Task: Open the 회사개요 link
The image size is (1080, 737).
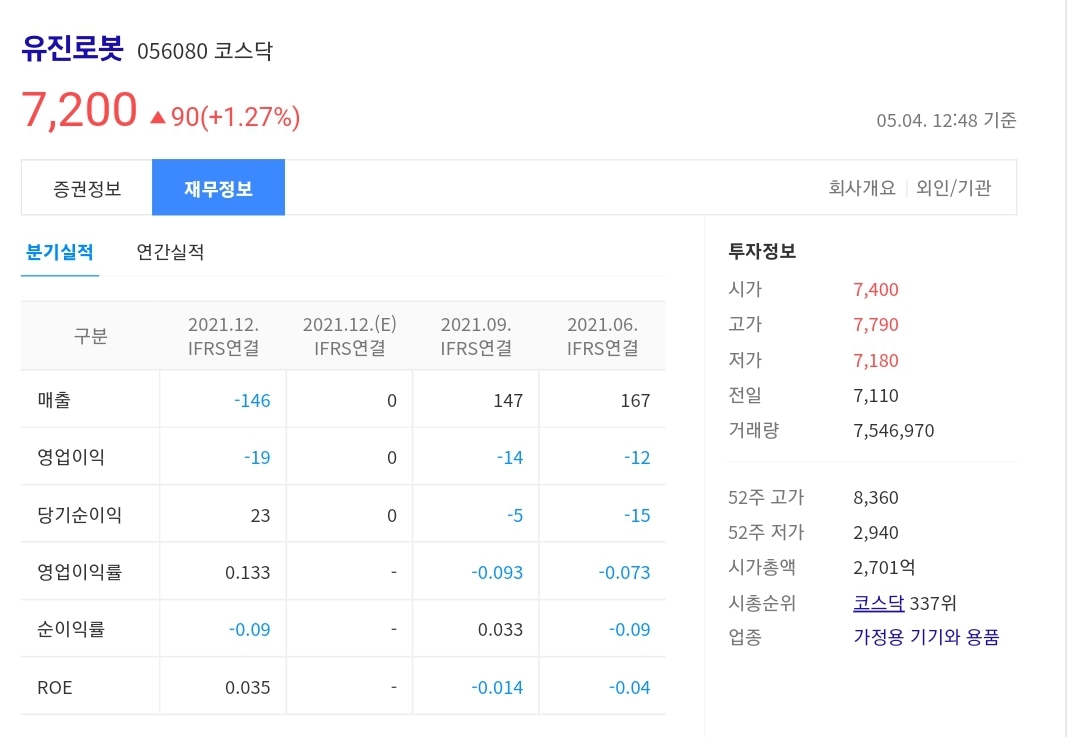Action: click(x=862, y=188)
